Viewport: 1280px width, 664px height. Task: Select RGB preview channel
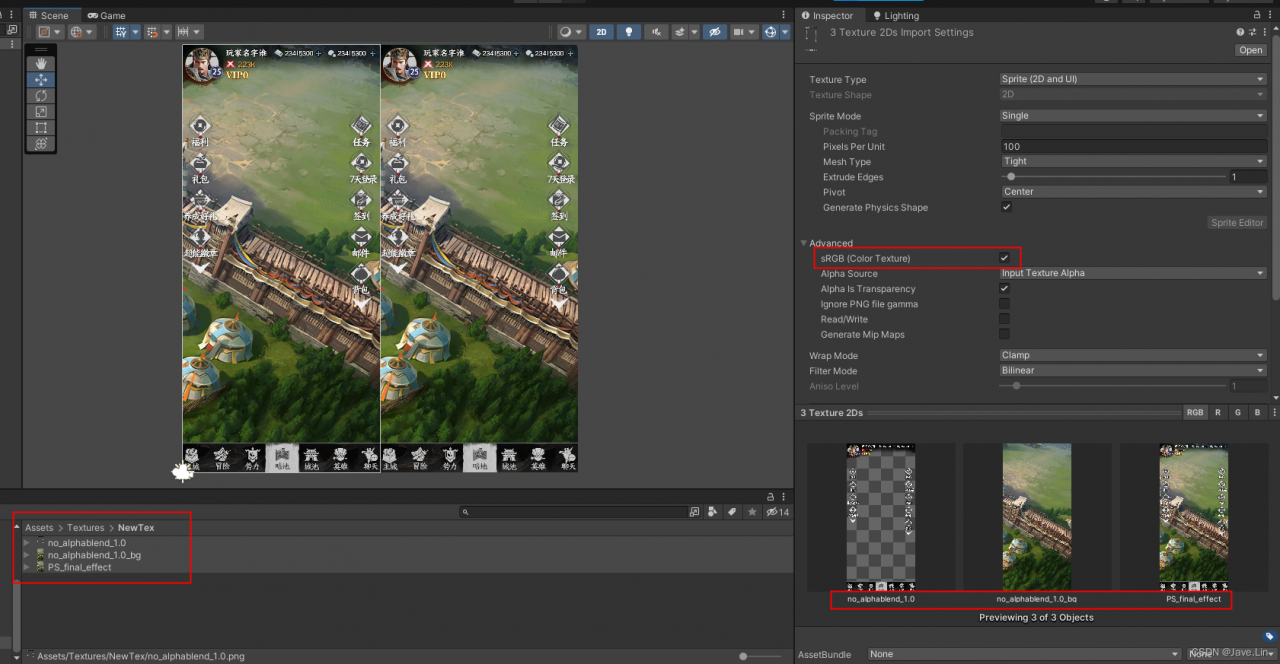[x=1195, y=412]
